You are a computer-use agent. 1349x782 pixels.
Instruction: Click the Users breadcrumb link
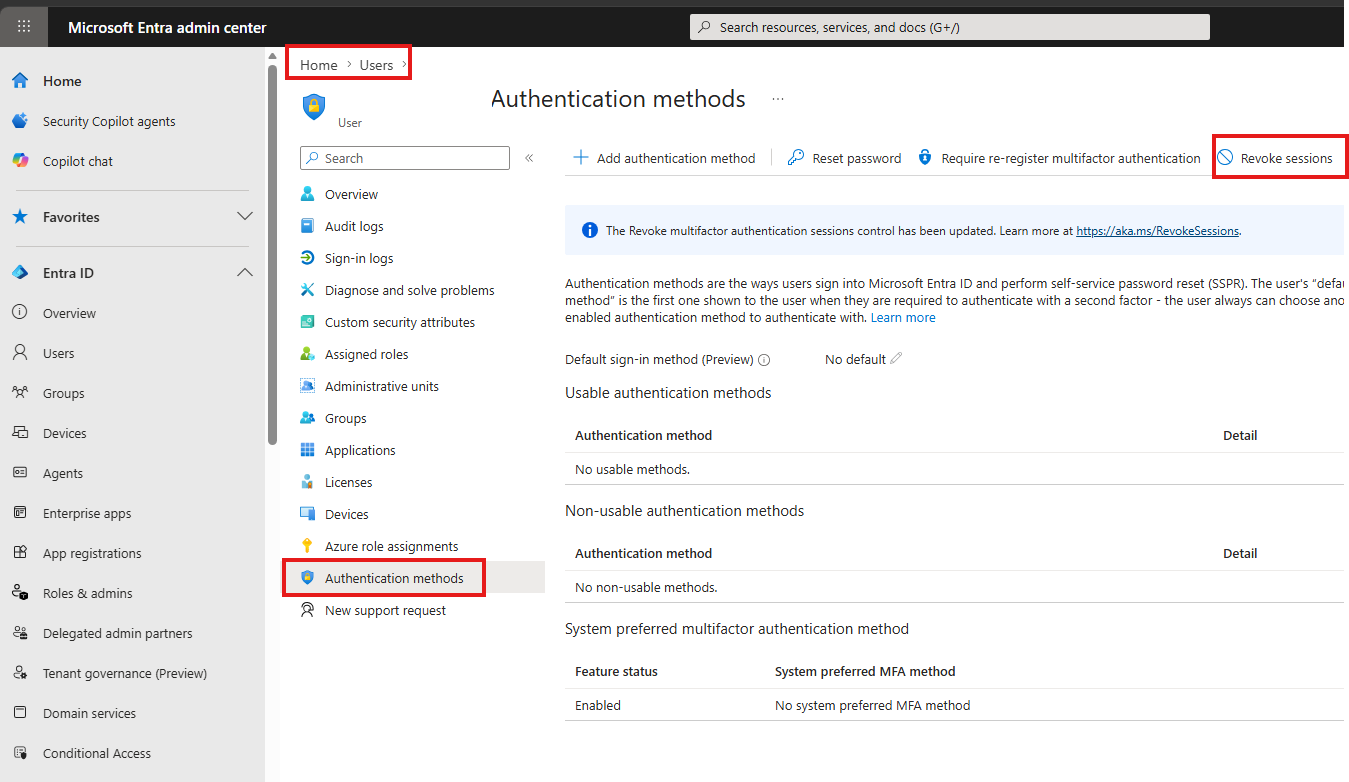377,65
